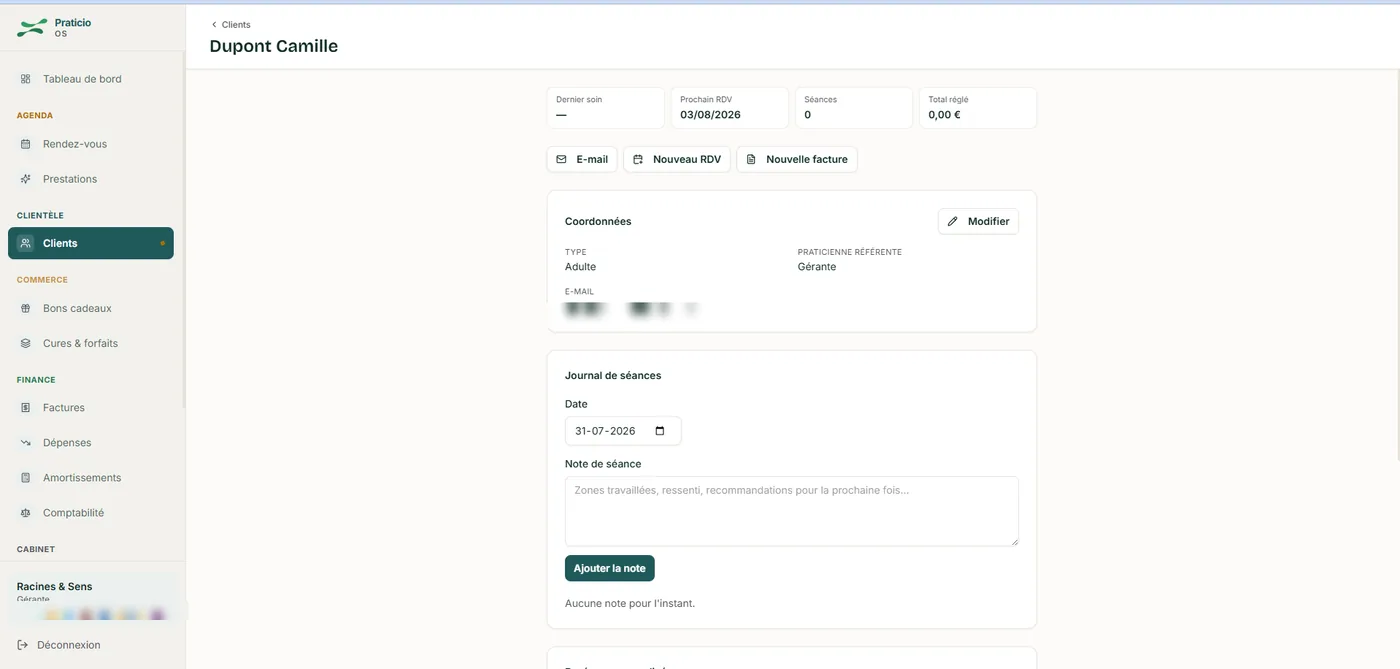Click the Dernier soin stat card
The width and height of the screenshot is (1400, 669).
point(606,108)
